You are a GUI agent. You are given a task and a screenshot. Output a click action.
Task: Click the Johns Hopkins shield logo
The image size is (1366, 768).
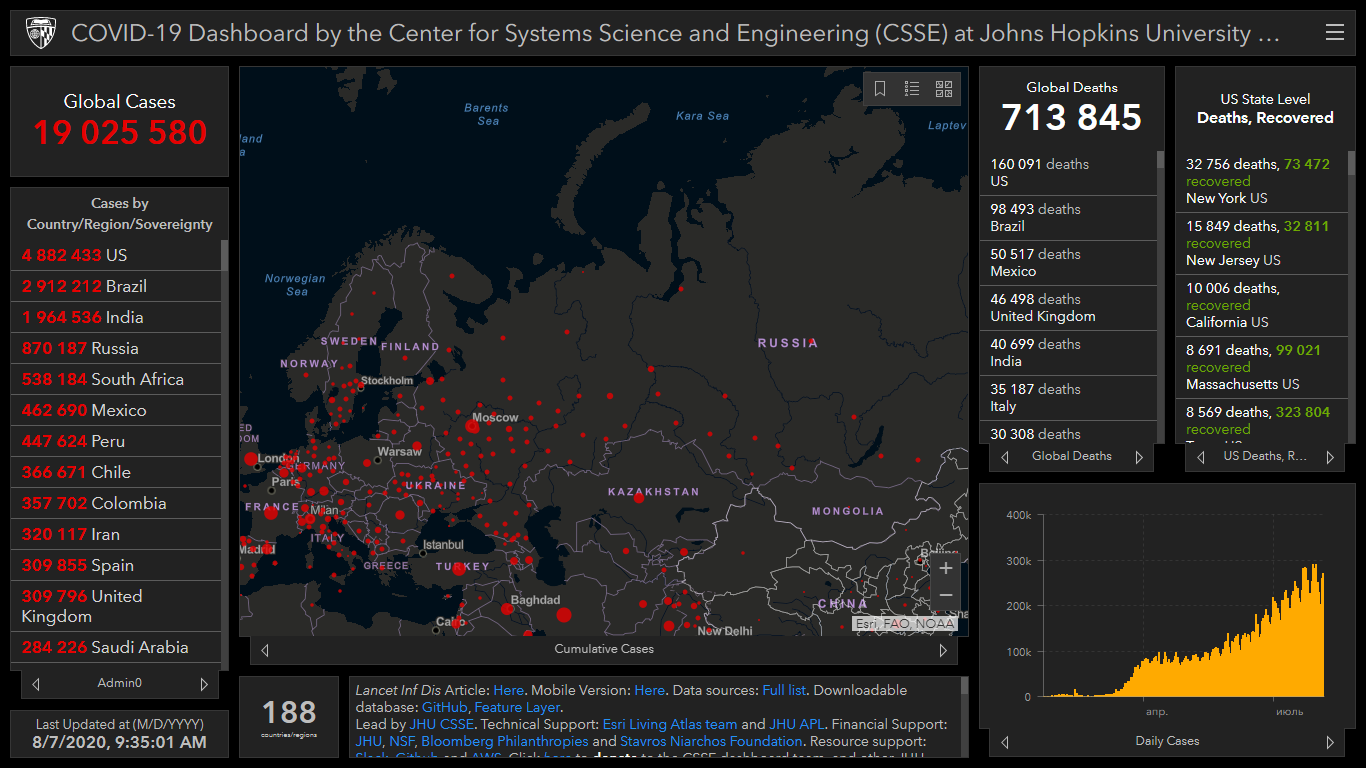click(x=39, y=33)
